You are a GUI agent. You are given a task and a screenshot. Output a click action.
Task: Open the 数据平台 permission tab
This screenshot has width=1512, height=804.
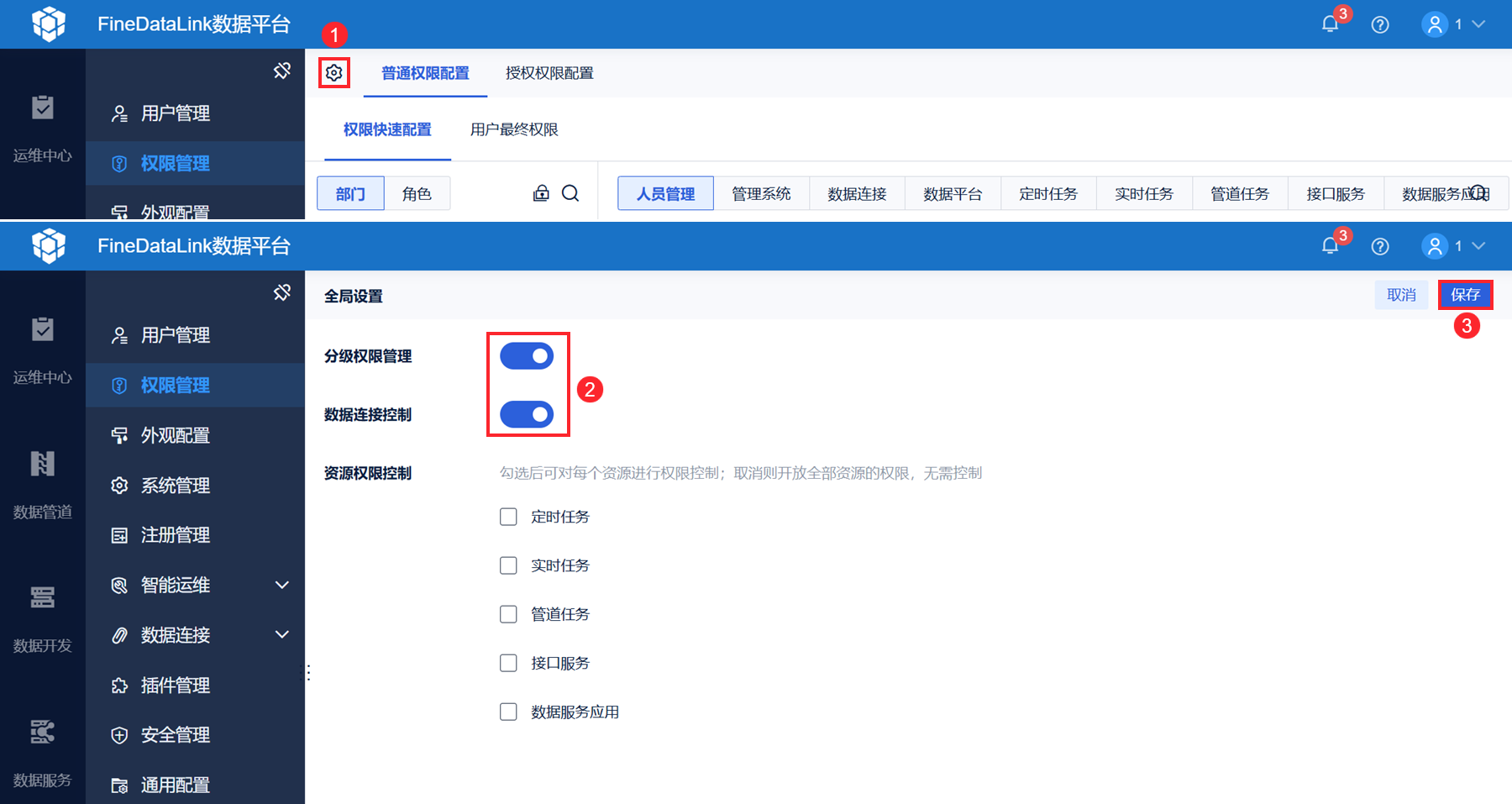(953, 194)
